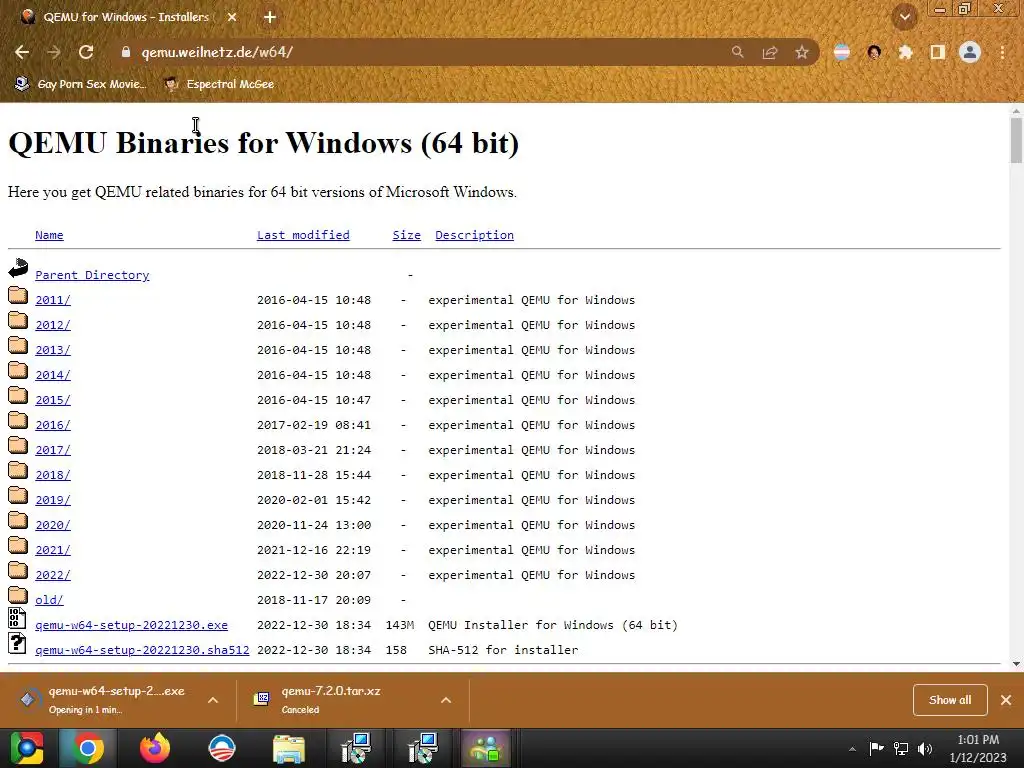Click the binary file icon beside the .exe

[18, 618]
